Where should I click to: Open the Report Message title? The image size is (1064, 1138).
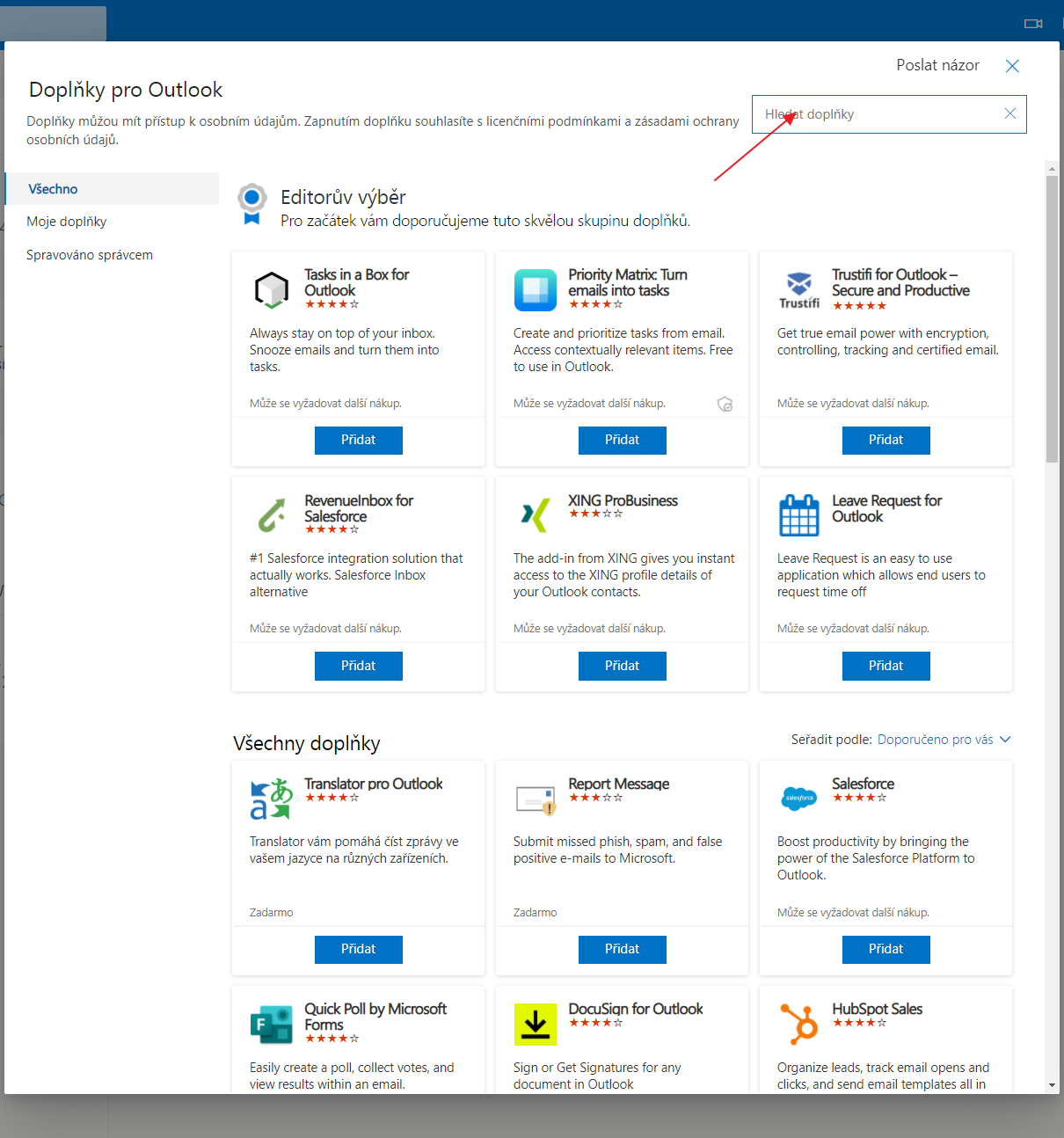(619, 784)
